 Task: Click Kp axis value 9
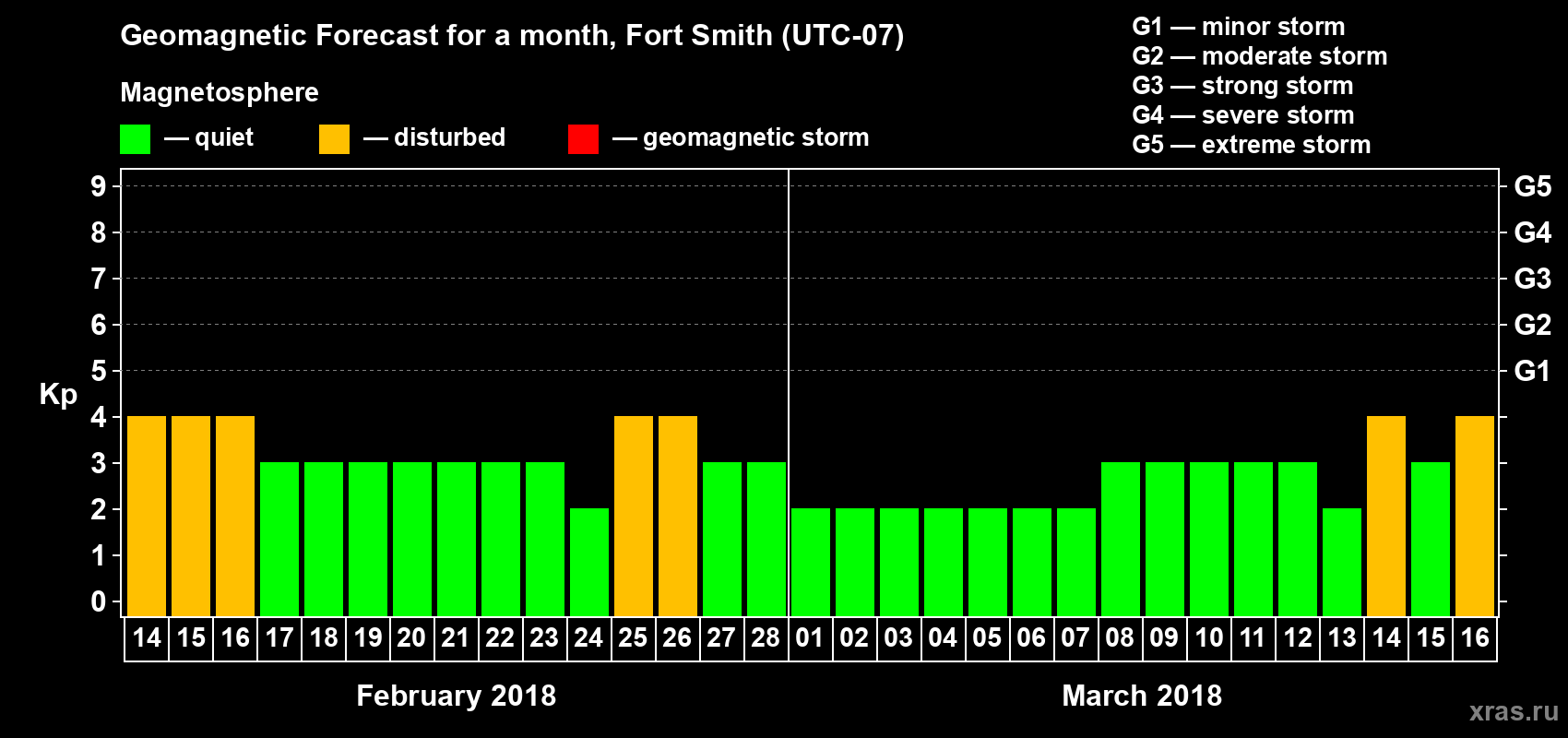[x=99, y=186]
